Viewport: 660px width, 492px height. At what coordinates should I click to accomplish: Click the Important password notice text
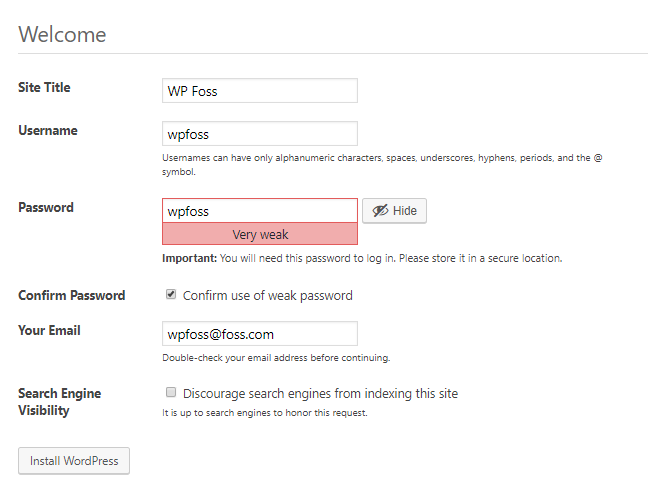pyautogui.click(x=362, y=258)
